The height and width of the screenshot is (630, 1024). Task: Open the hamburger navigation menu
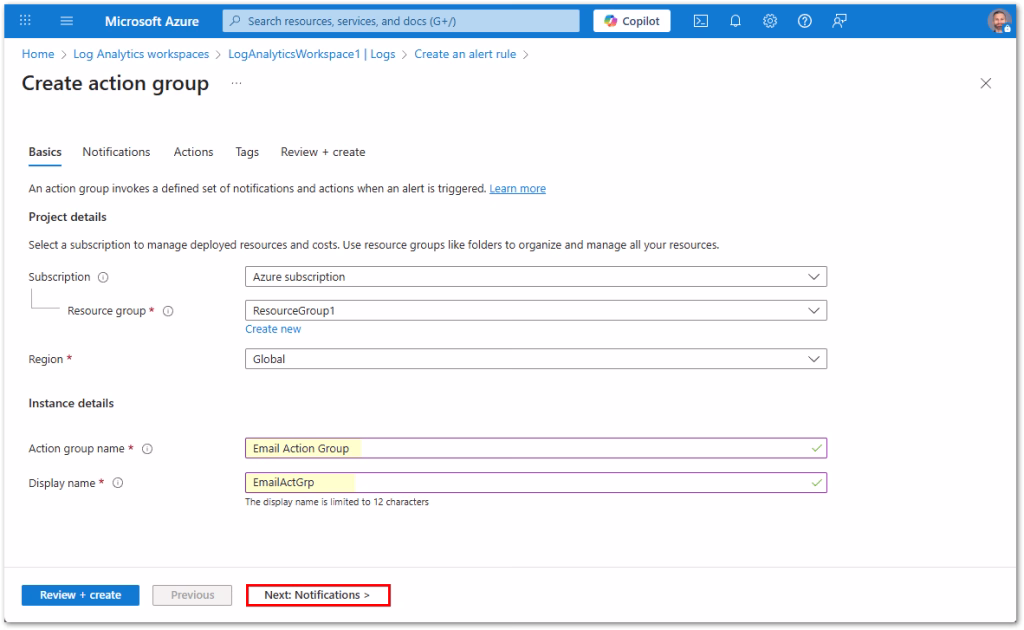tap(67, 21)
